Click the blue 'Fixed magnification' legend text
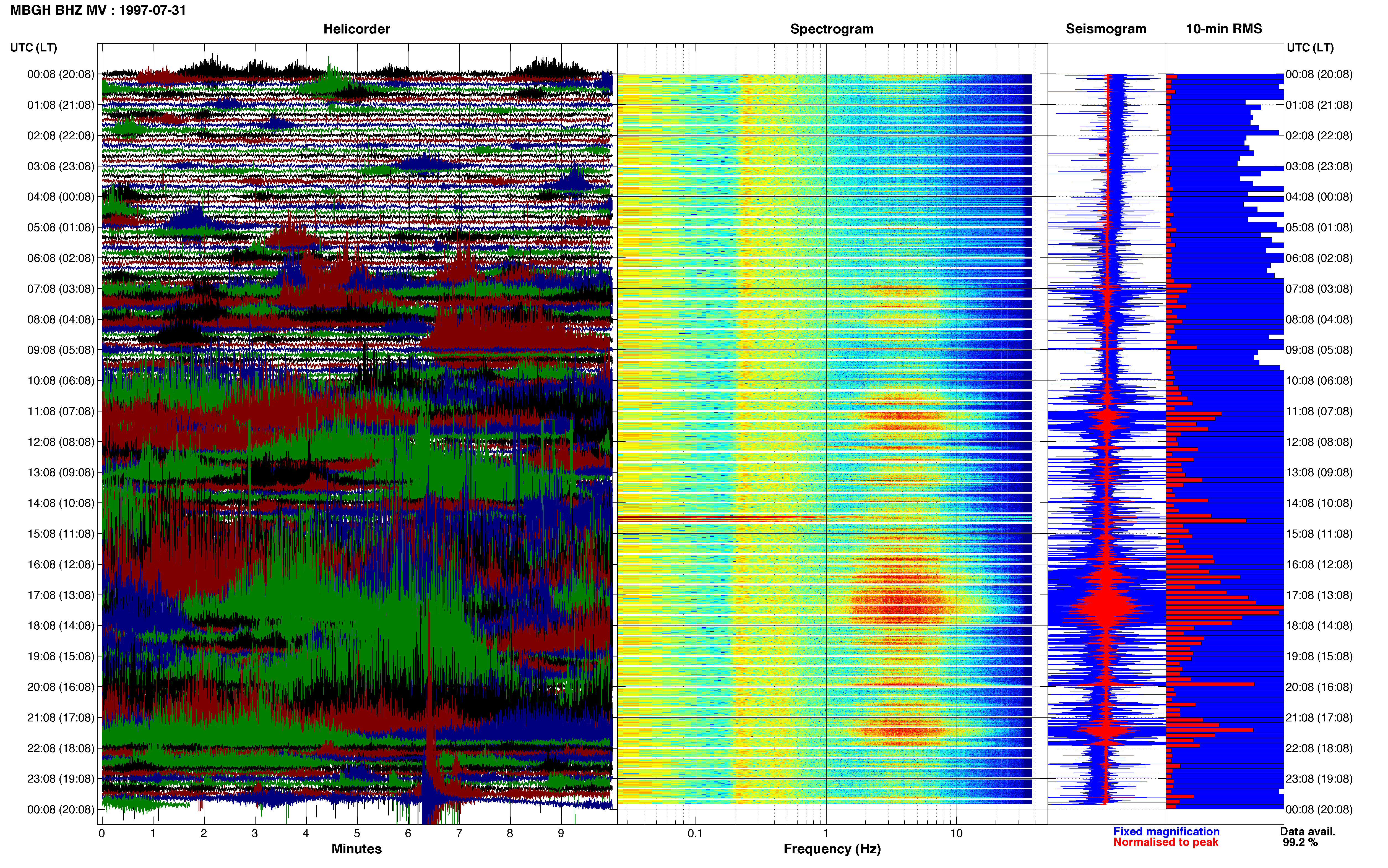 click(1166, 831)
